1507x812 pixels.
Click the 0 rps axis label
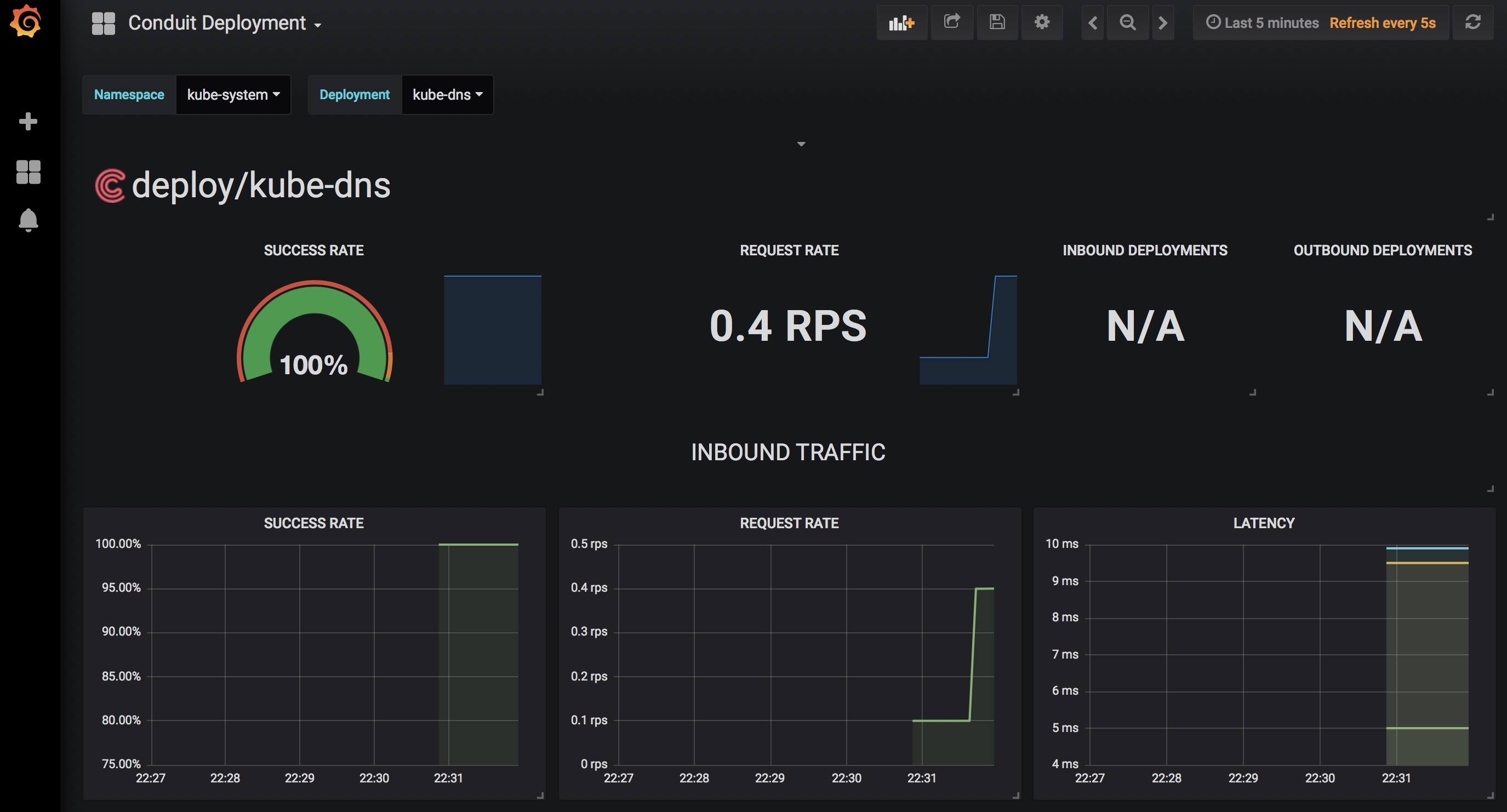pos(594,763)
